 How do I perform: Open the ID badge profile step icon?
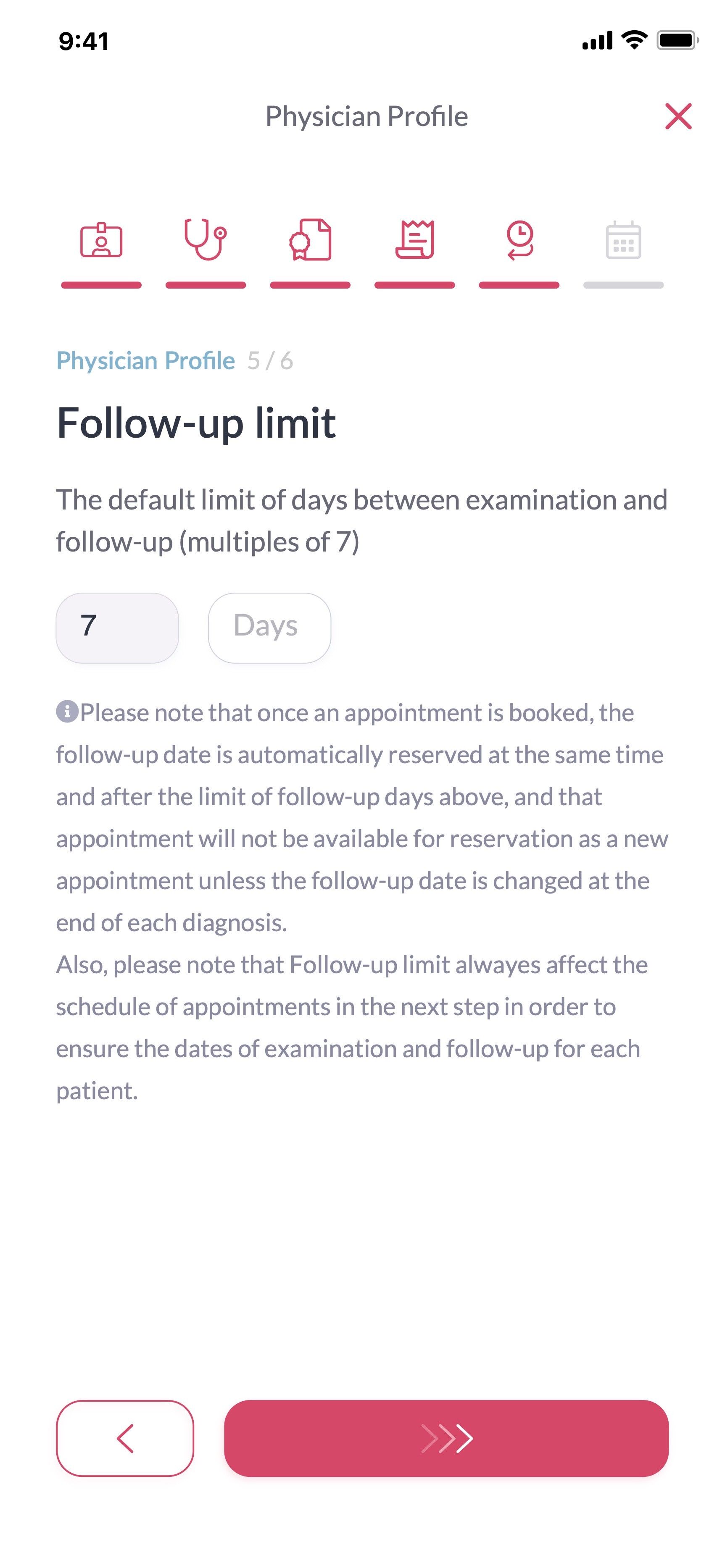[101, 240]
